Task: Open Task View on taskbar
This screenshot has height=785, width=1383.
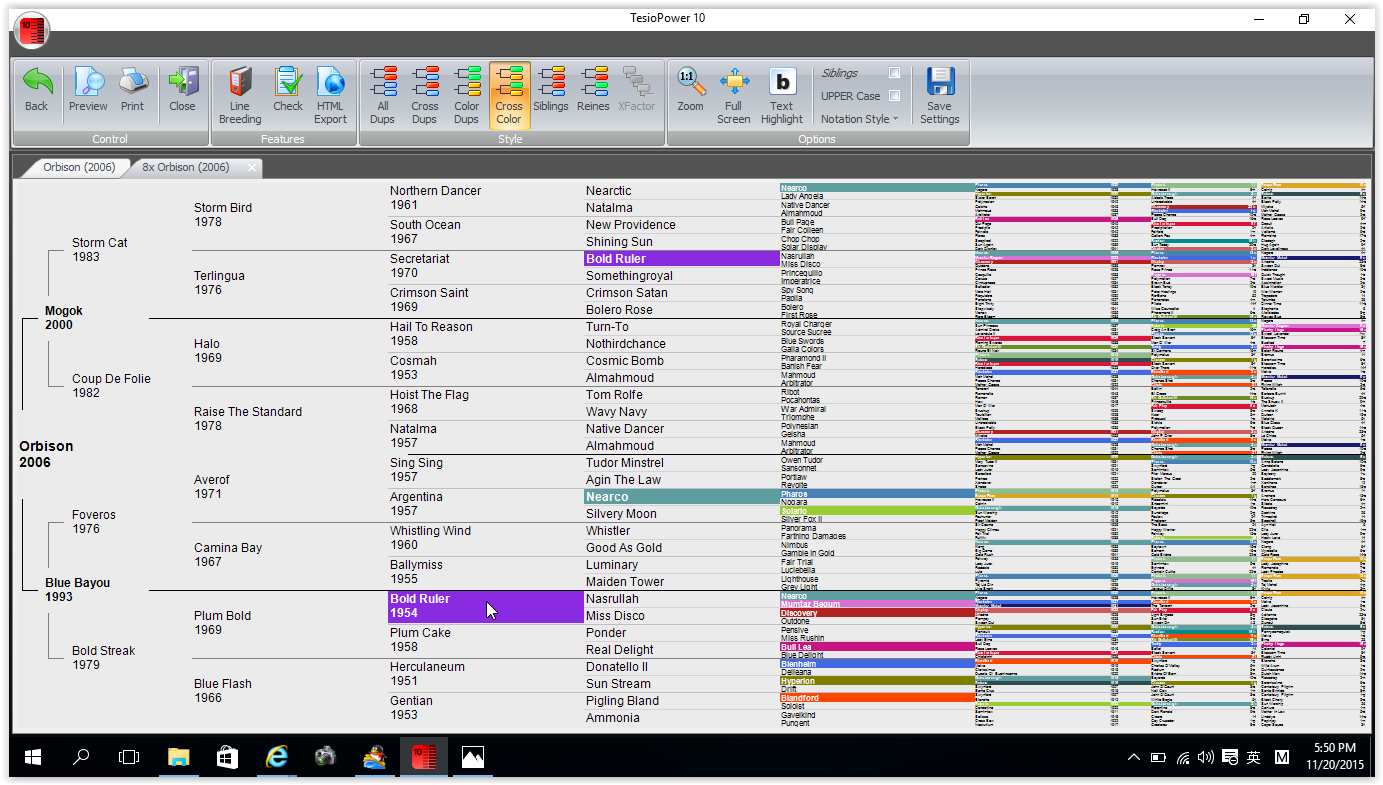Action: (x=129, y=758)
